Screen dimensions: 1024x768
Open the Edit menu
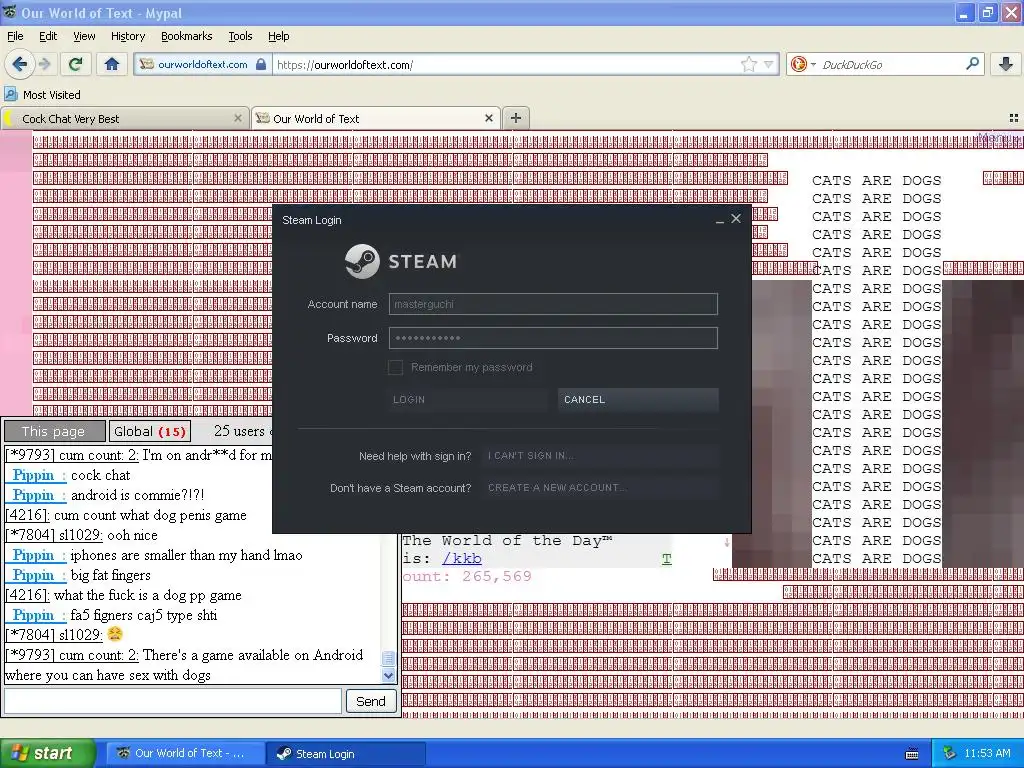coord(48,36)
